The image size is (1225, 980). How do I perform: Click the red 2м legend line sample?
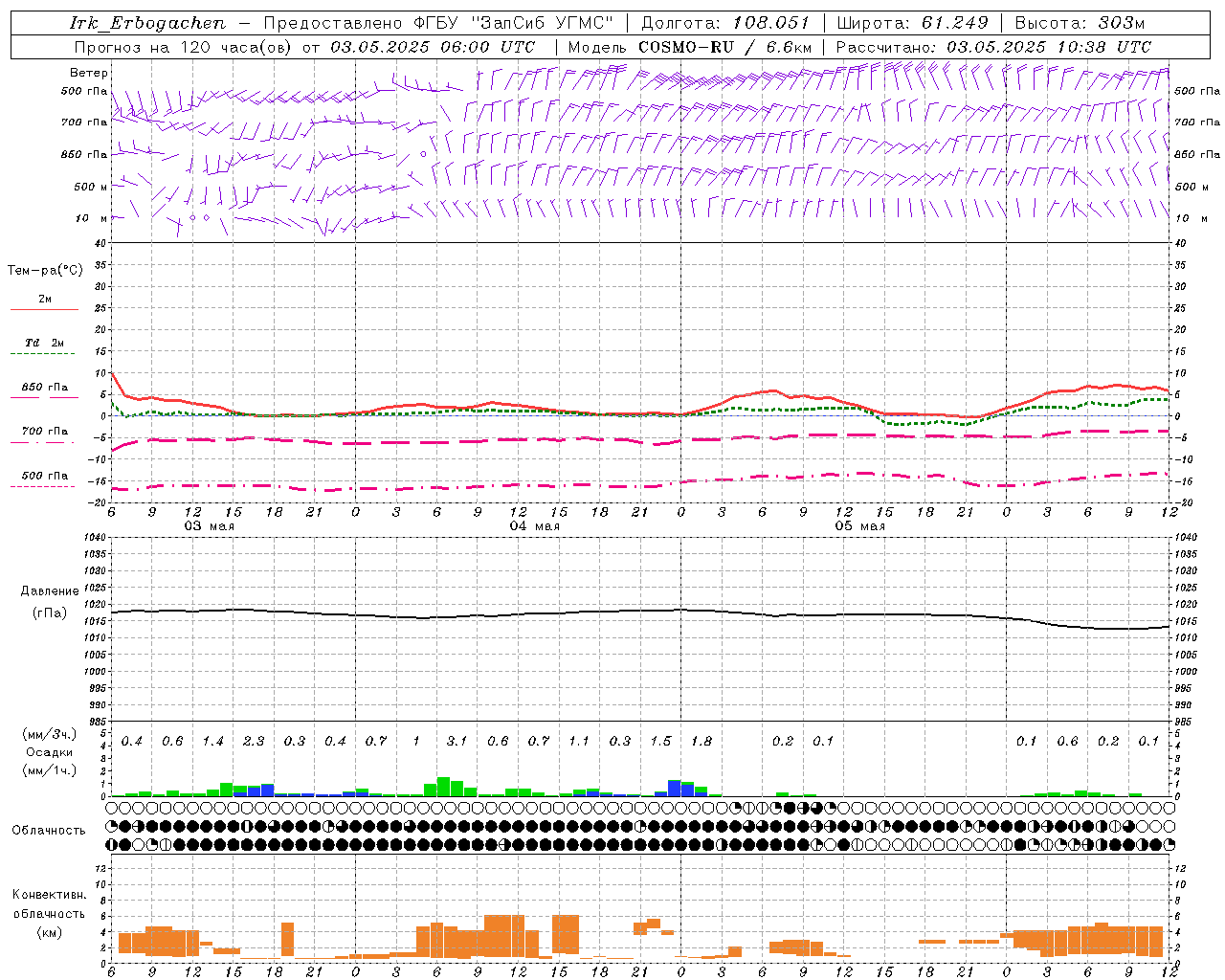[44, 309]
